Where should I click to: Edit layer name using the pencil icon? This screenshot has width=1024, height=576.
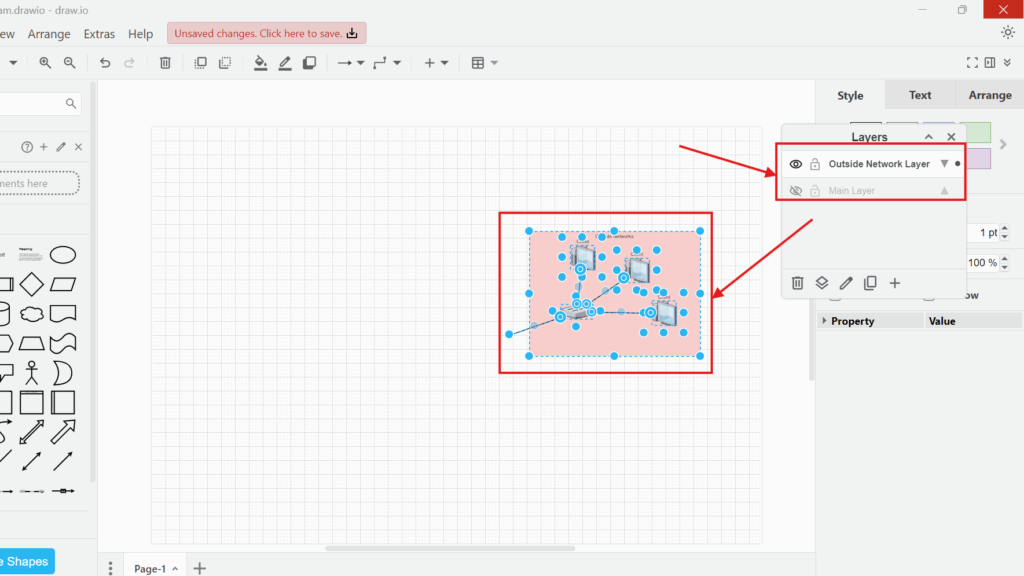(x=845, y=283)
